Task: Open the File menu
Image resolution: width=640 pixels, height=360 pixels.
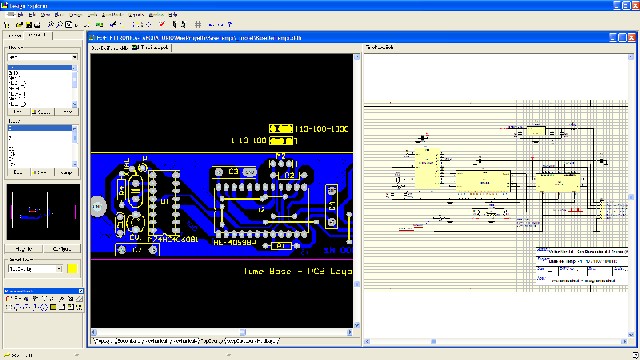Action: click(x=20, y=15)
